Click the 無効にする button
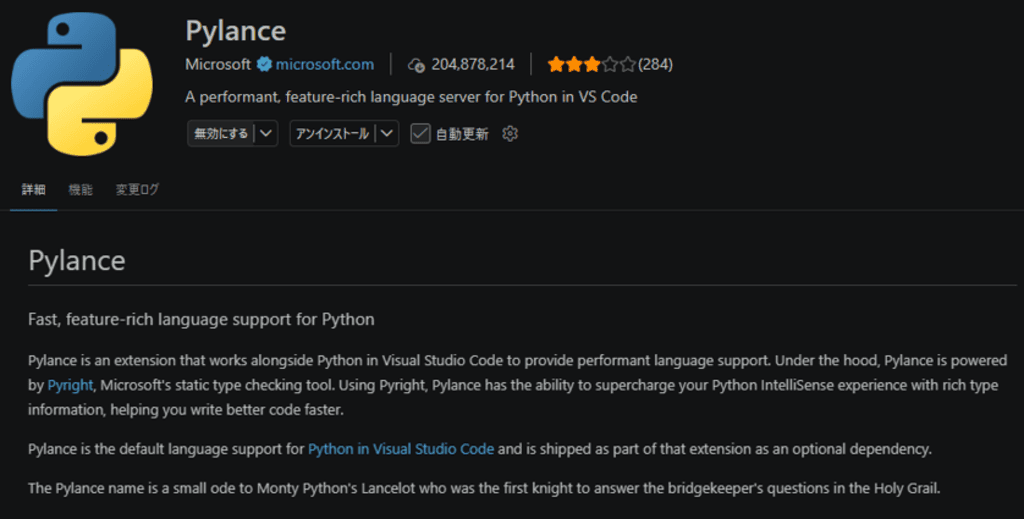Image resolution: width=1024 pixels, height=519 pixels. pos(221,133)
